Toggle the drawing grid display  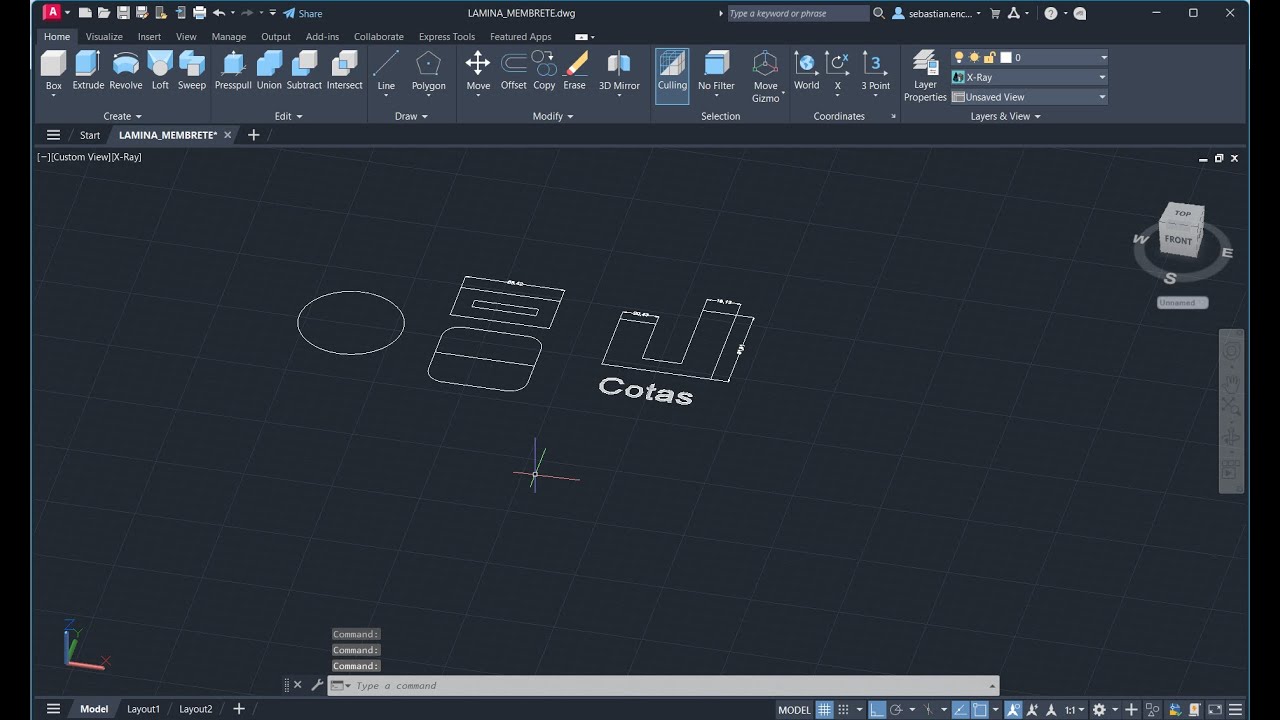[x=824, y=710]
